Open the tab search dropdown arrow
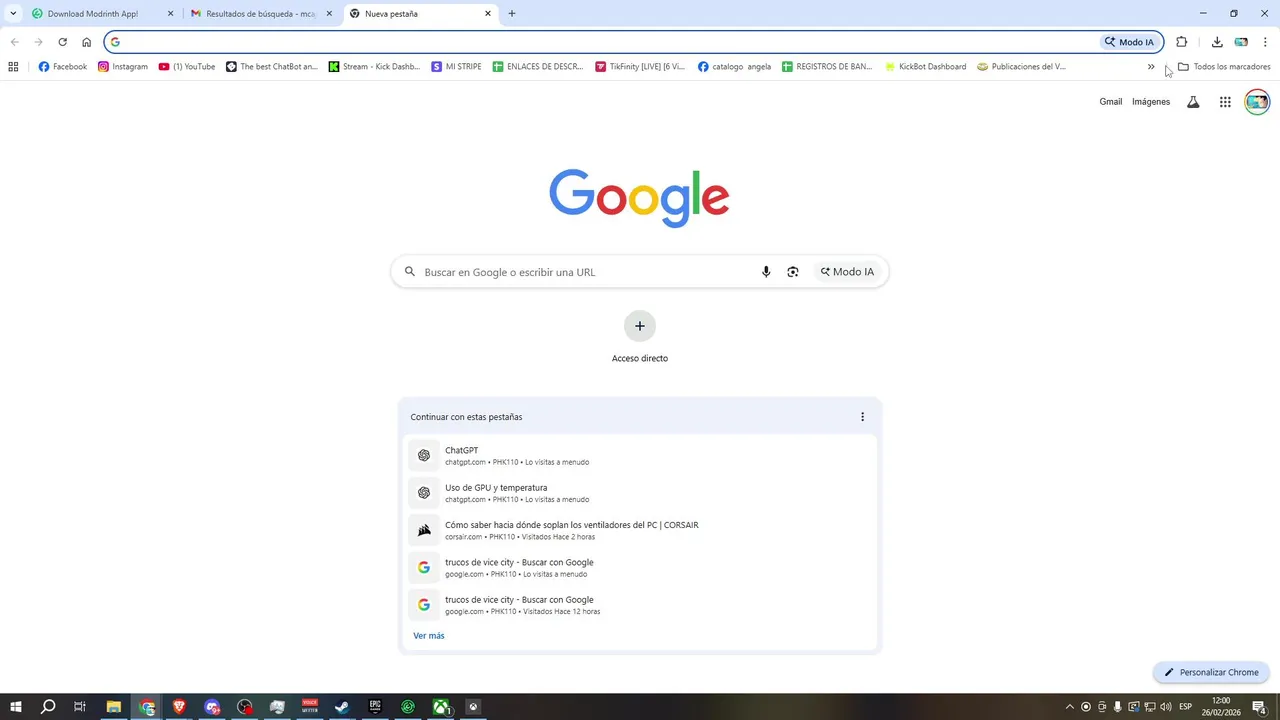This screenshot has height=720, width=1280. pyautogui.click(x=13, y=14)
